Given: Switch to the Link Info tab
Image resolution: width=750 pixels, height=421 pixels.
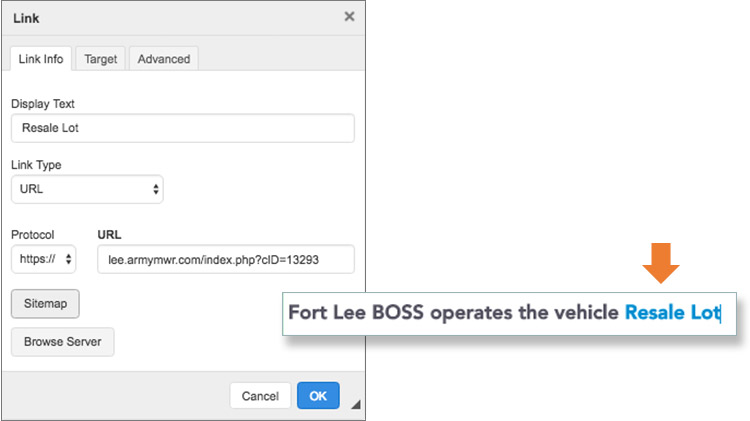Looking at the screenshot, I should click(x=41, y=59).
